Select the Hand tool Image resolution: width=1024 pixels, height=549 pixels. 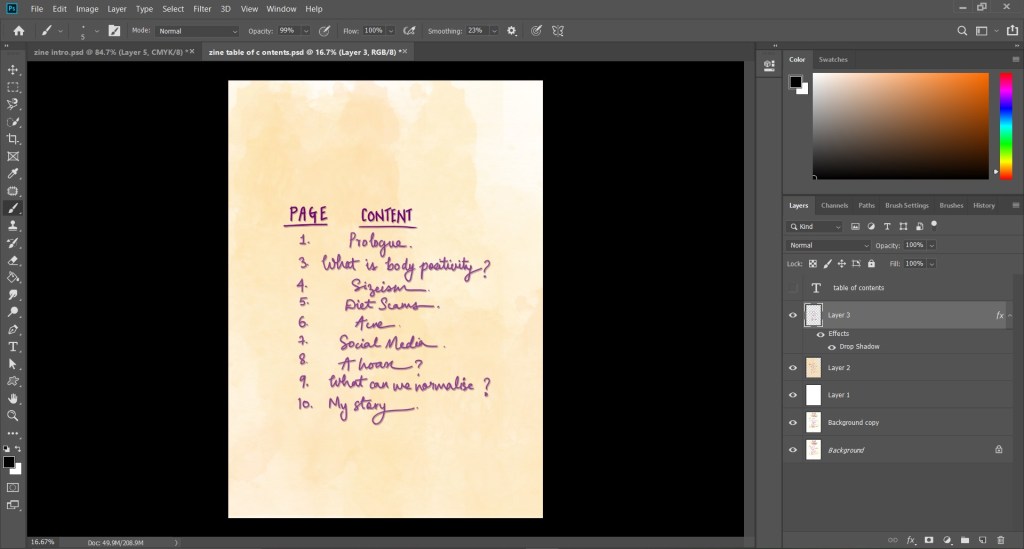tap(13, 398)
